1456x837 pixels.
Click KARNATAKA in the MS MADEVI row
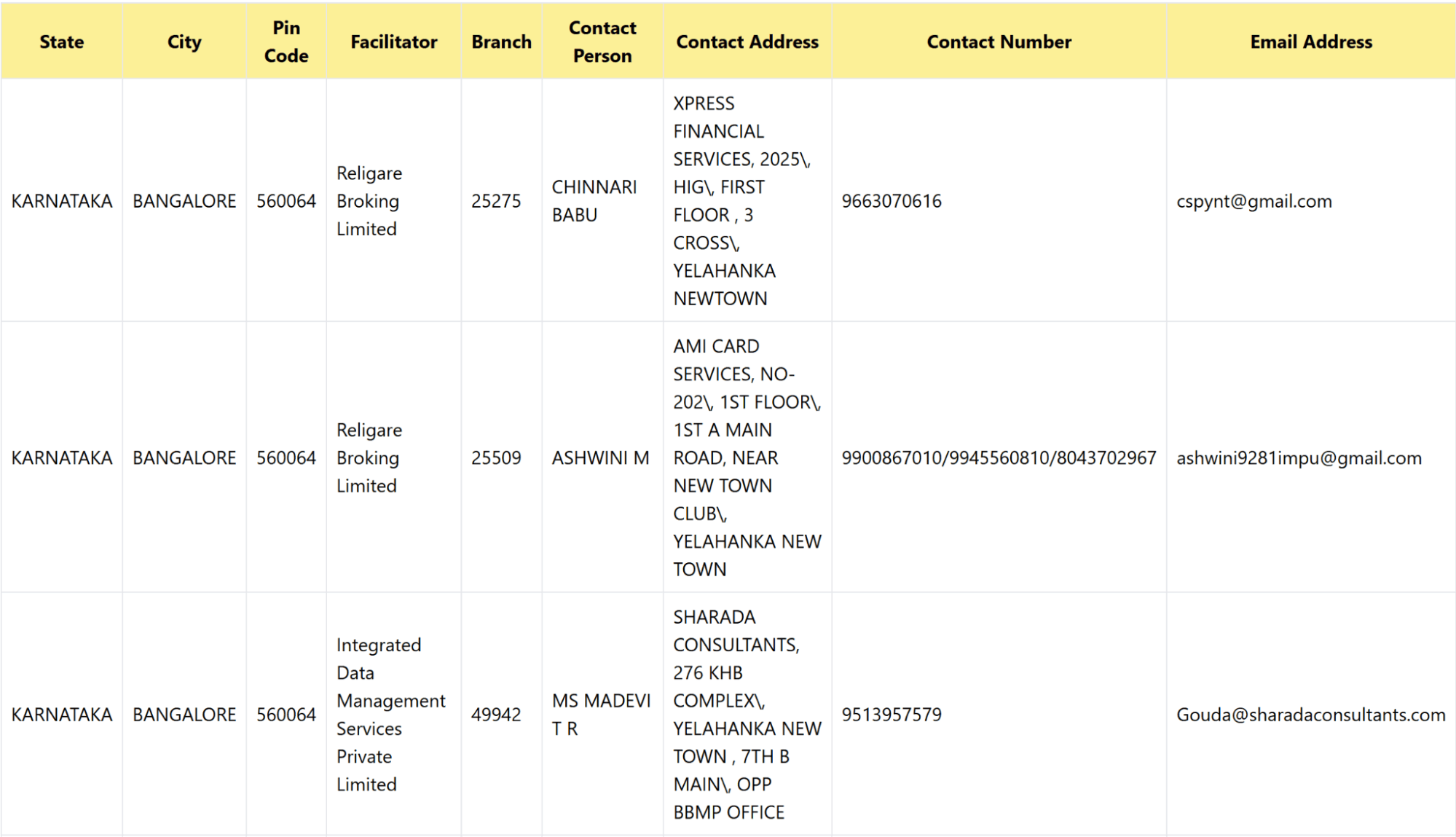point(62,715)
